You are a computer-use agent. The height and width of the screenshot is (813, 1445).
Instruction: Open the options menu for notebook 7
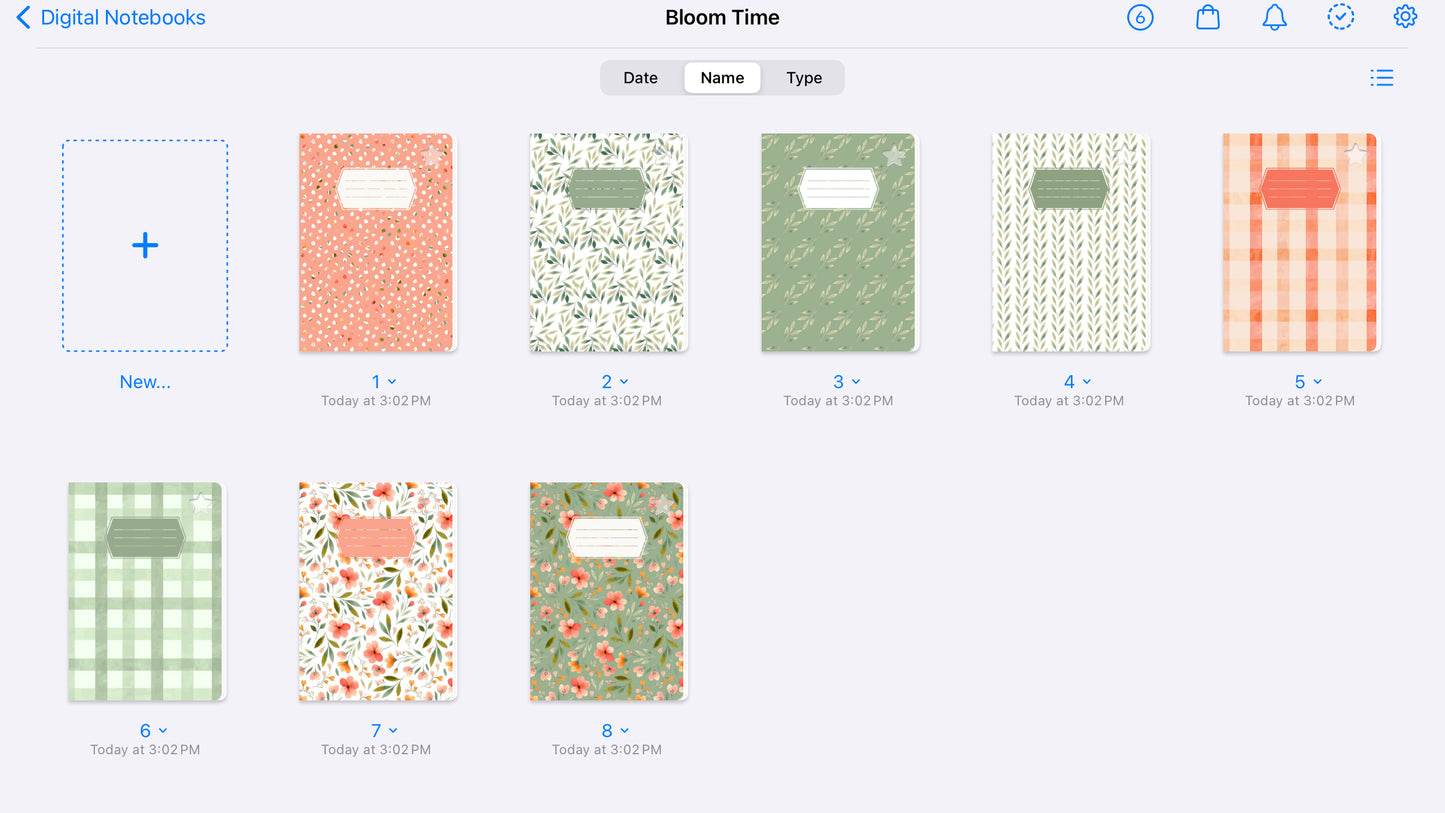pyautogui.click(x=393, y=731)
